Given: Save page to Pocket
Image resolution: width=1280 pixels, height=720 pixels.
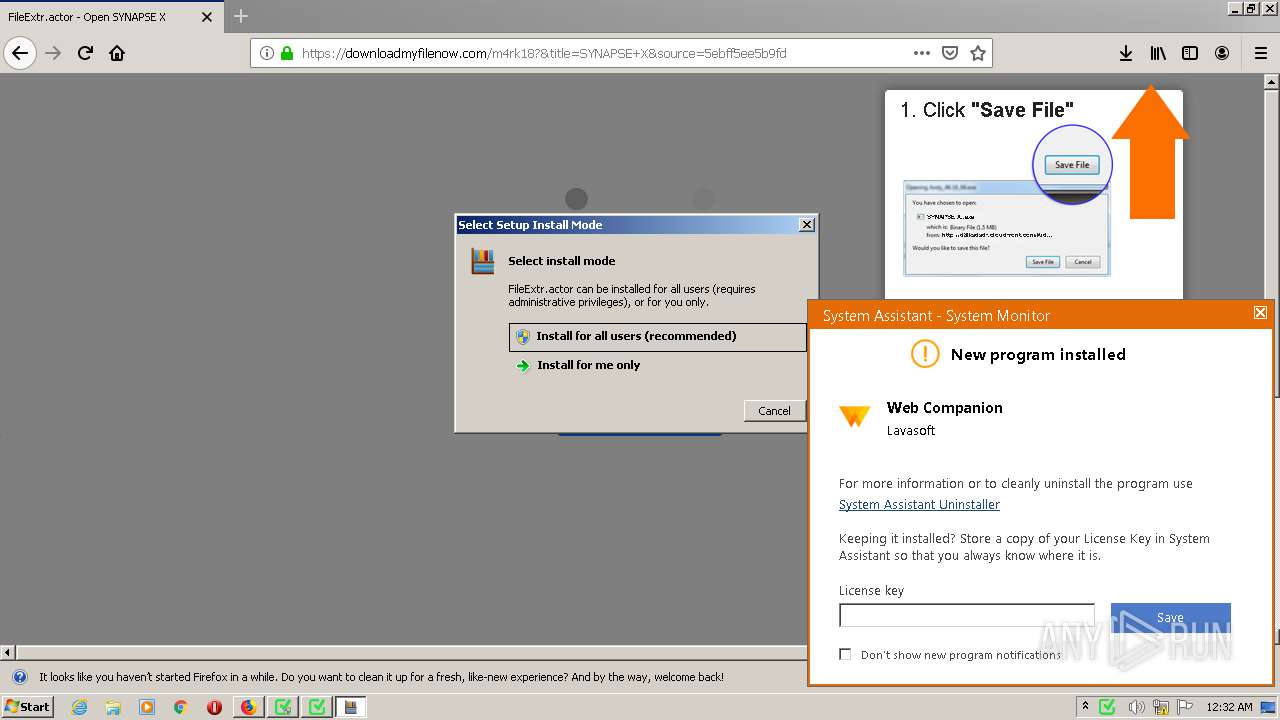Looking at the screenshot, I should pos(950,53).
